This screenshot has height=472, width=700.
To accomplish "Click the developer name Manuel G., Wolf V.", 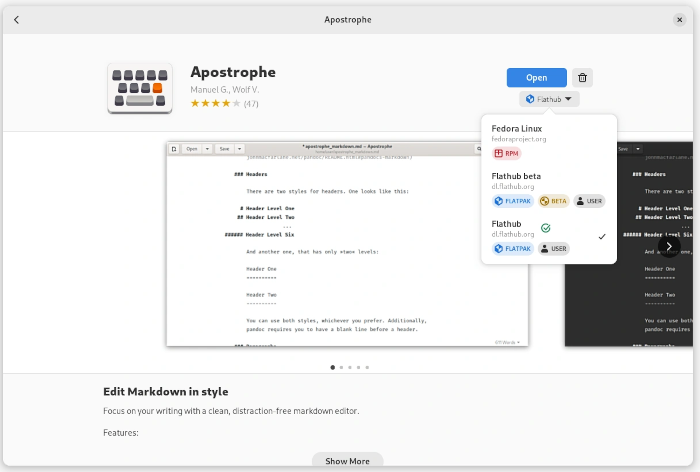I will tap(225, 90).
